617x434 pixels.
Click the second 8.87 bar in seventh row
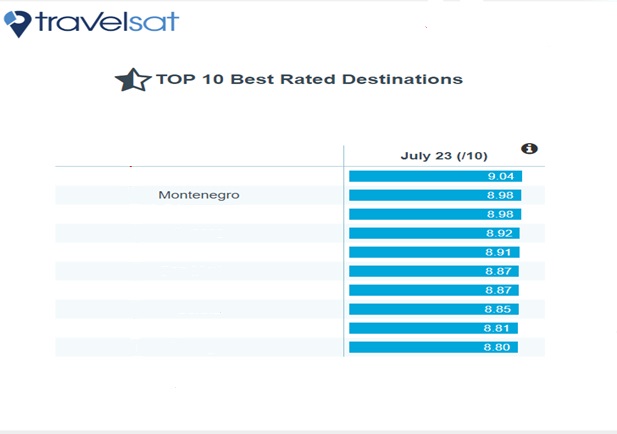(x=434, y=290)
